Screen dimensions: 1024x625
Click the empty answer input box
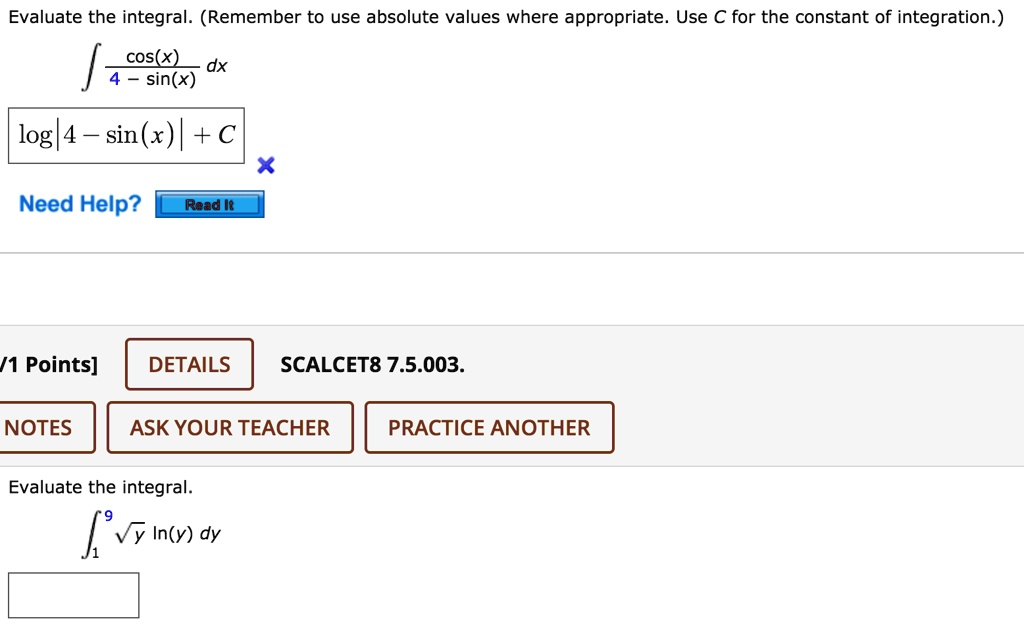click(x=73, y=594)
